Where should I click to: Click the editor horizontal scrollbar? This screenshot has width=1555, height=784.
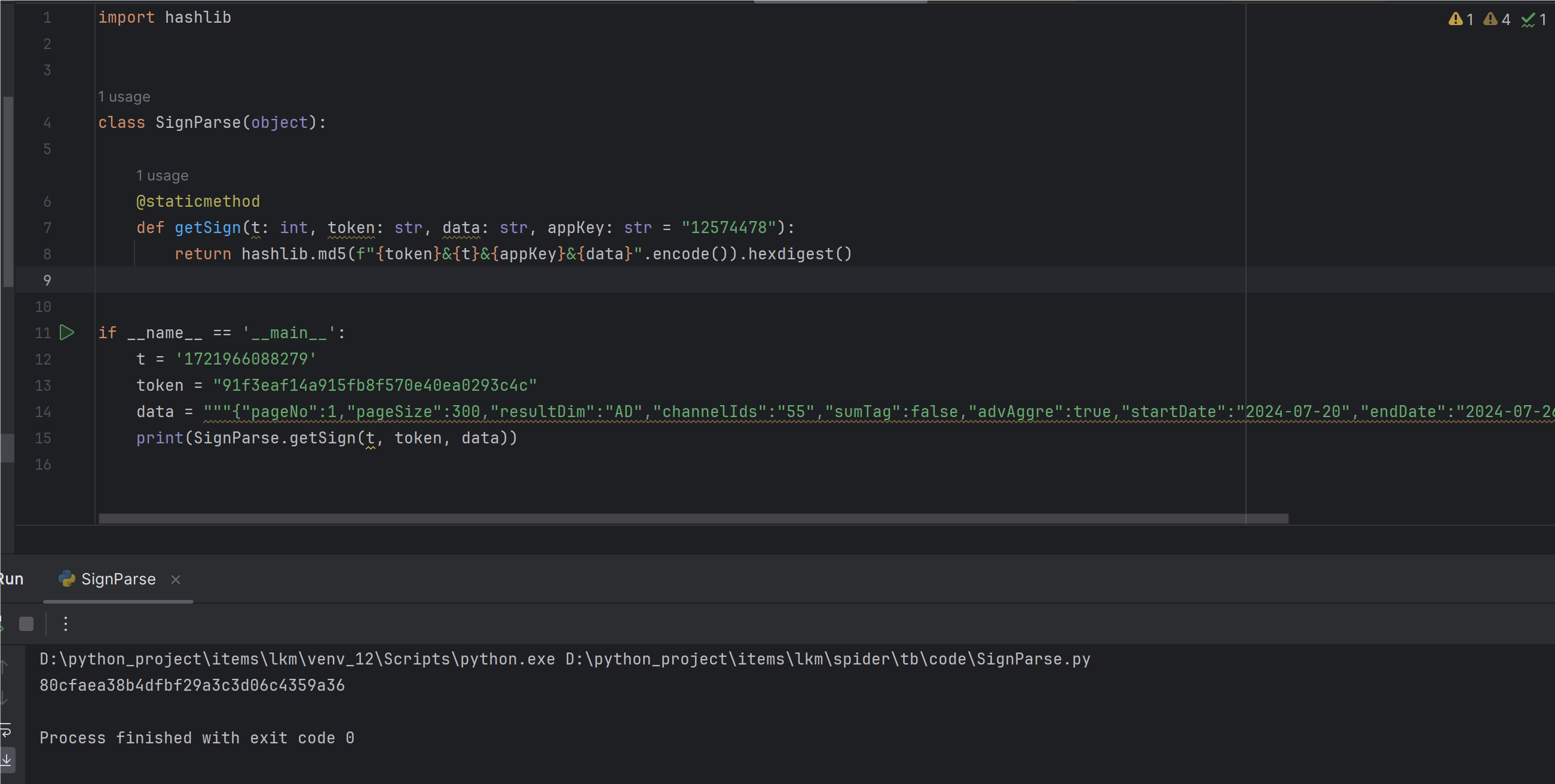point(693,519)
